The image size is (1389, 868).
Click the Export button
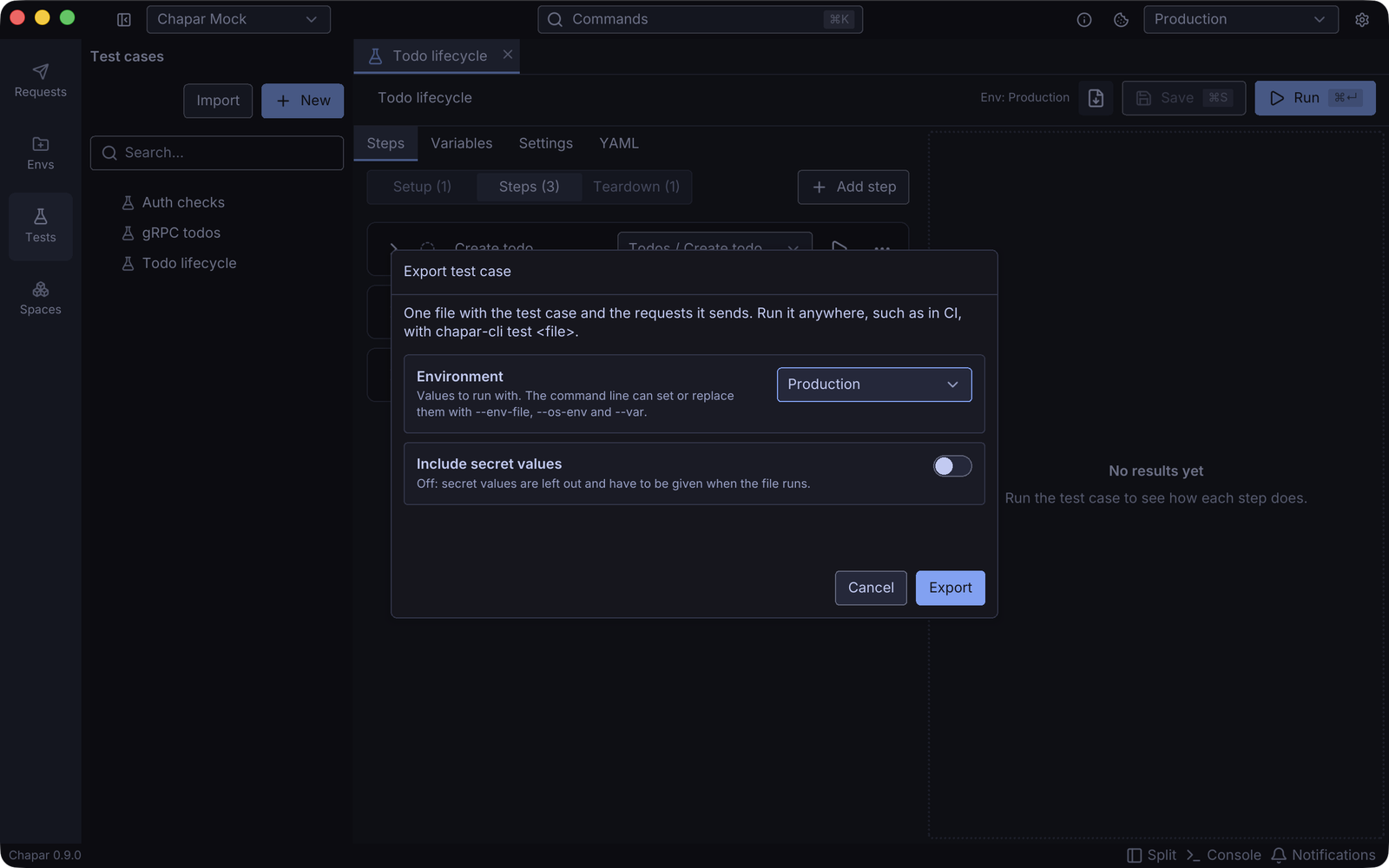point(950,588)
